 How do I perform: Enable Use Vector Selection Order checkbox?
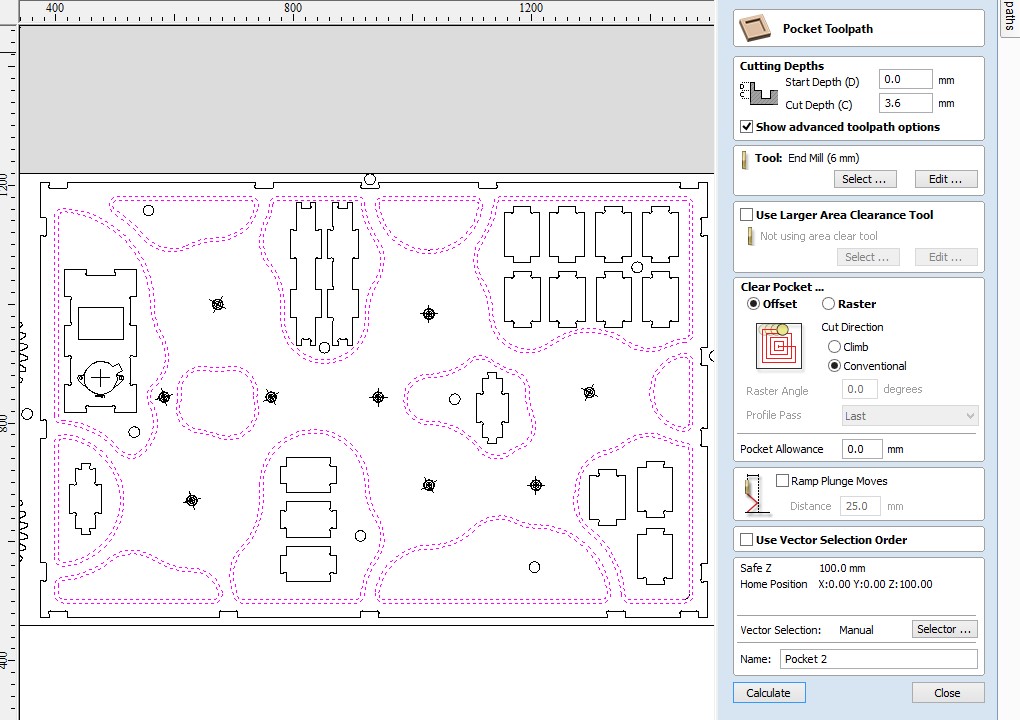point(747,540)
